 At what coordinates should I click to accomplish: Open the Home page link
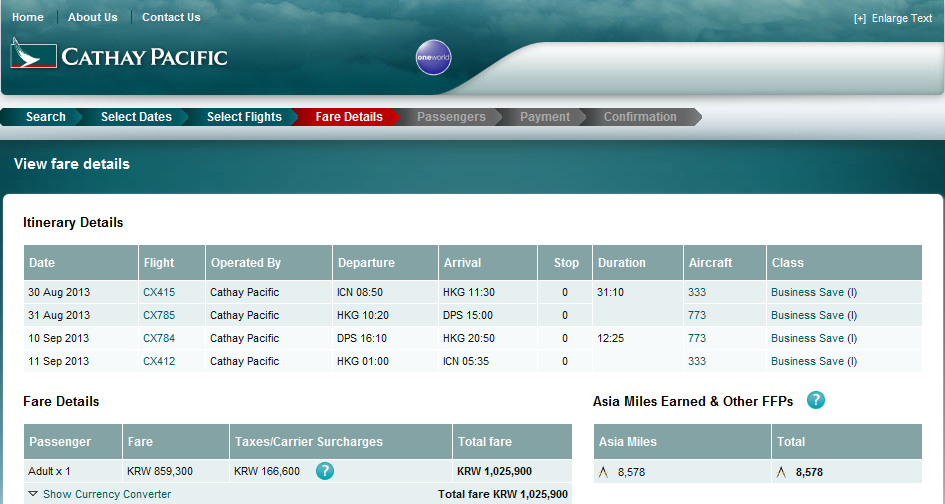coord(28,17)
